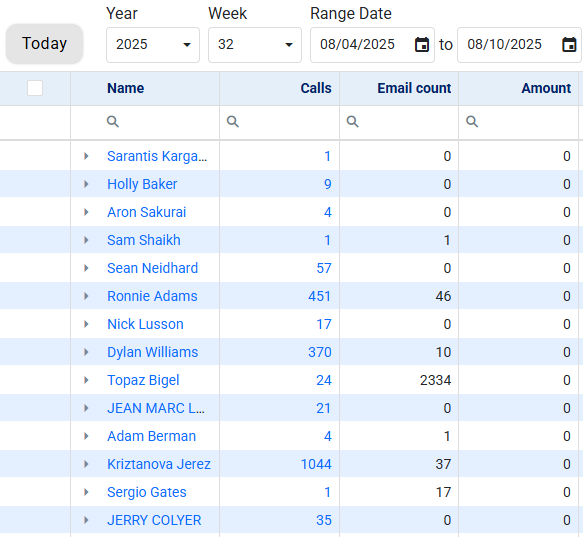Open calendar picker for end date 08/10/2025

pos(569,45)
